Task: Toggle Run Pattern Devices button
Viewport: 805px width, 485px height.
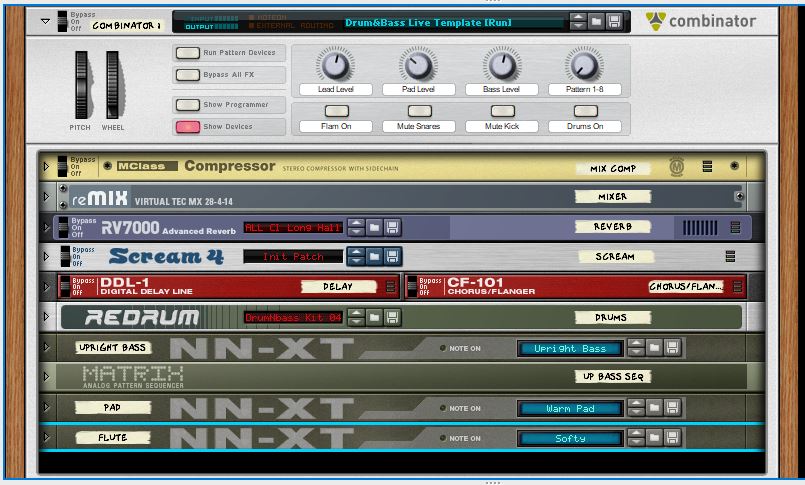Action: point(188,53)
